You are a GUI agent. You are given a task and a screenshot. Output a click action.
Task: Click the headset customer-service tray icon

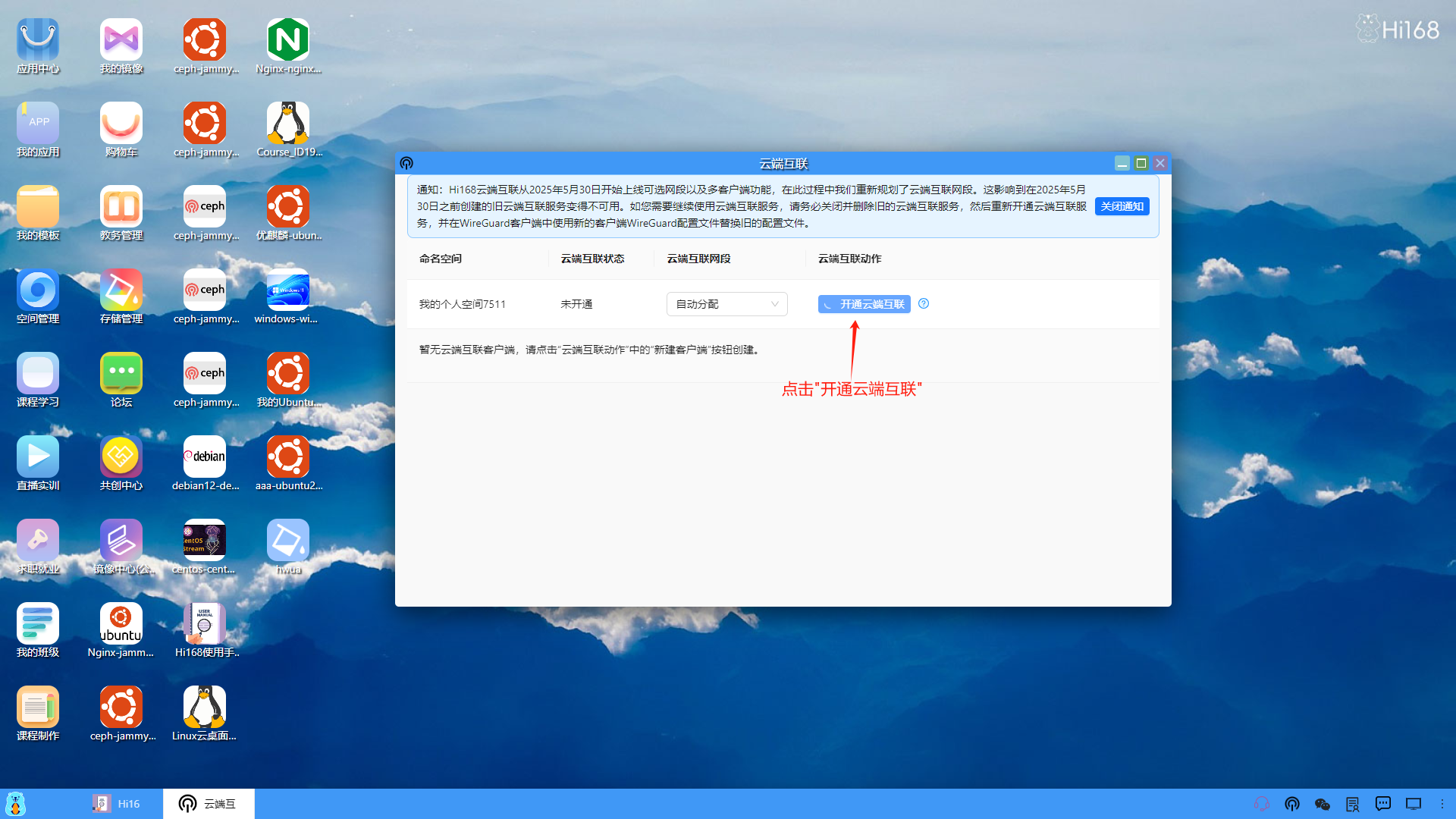[x=1262, y=804]
